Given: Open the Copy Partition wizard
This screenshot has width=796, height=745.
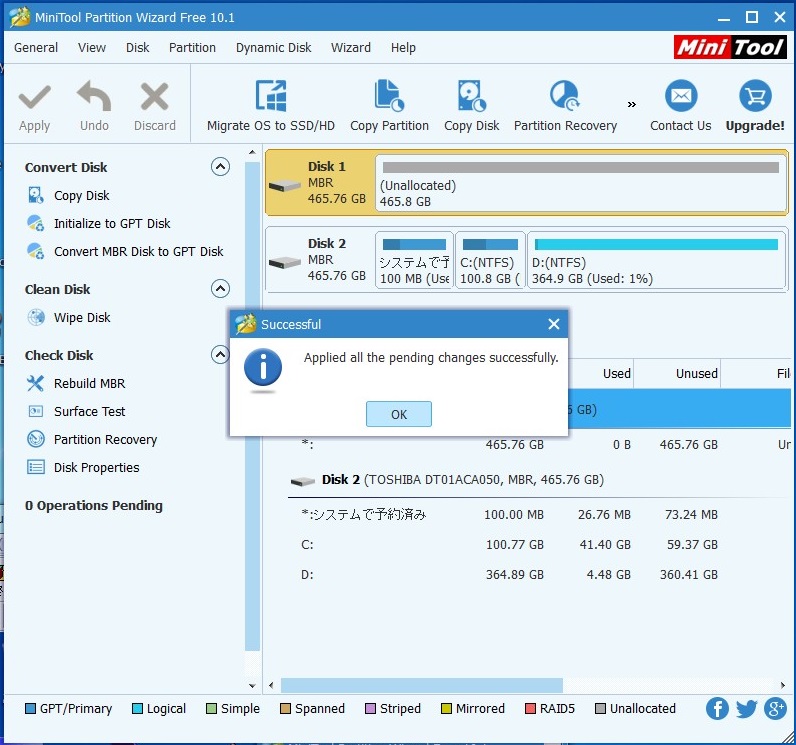Looking at the screenshot, I should click(x=389, y=106).
